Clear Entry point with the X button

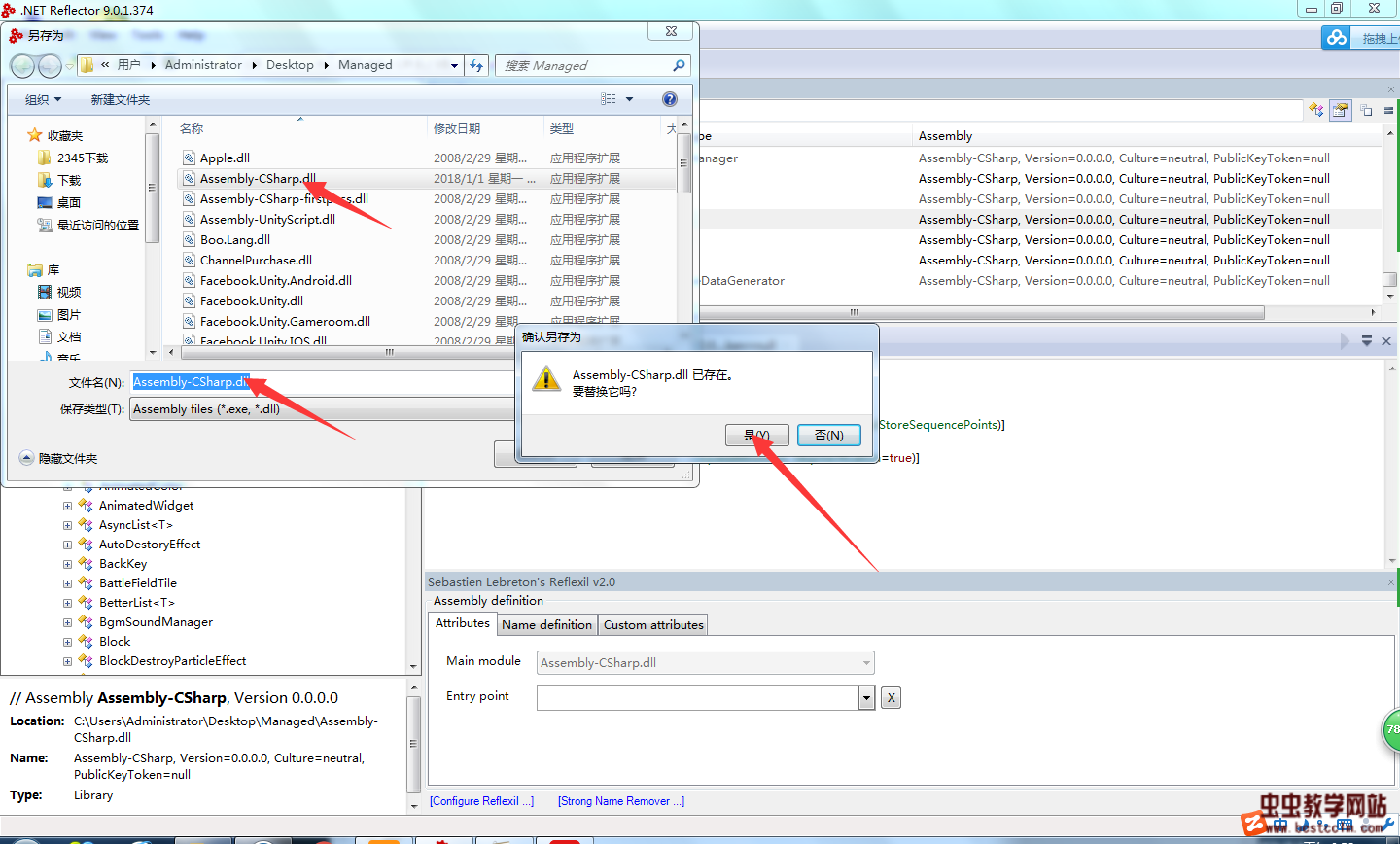(891, 697)
